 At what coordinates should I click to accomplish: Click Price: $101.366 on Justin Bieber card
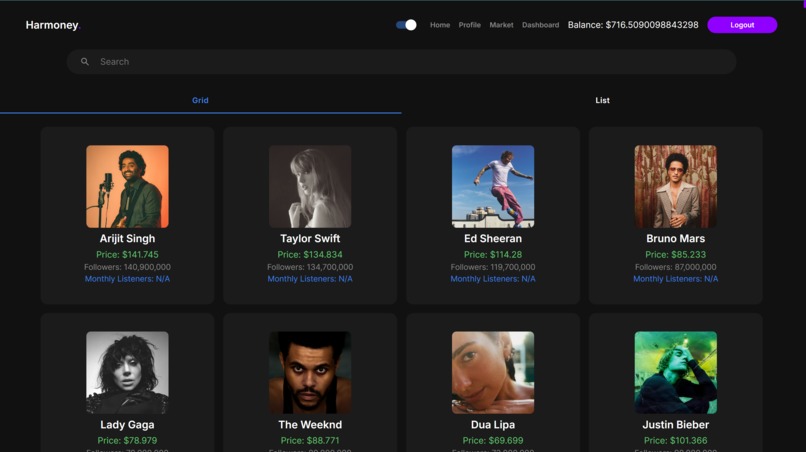pos(675,441)
